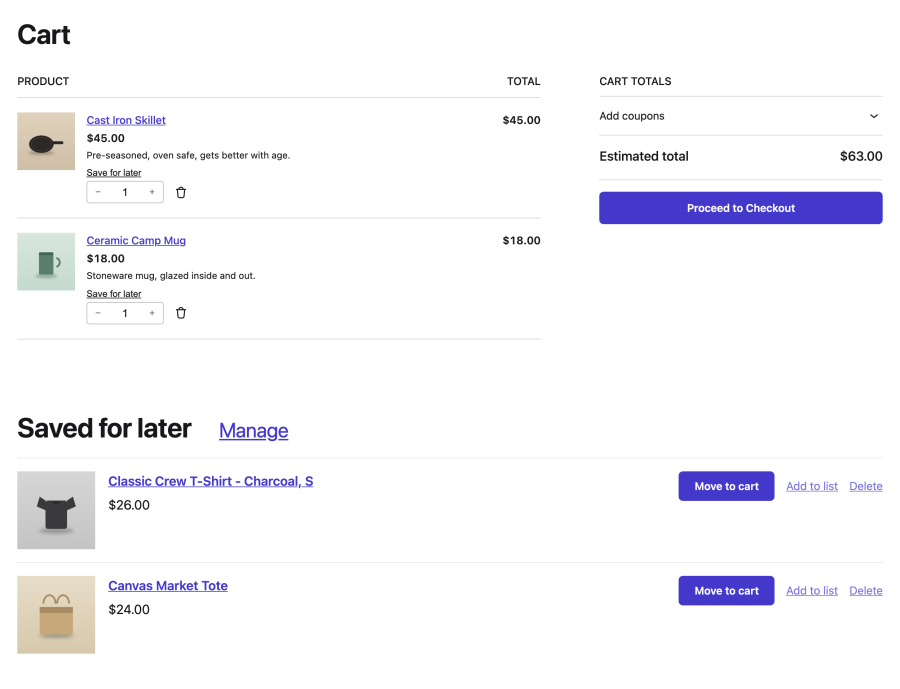
Task: Save Ceramic Camp Mug for later
Action: point(114,294)
